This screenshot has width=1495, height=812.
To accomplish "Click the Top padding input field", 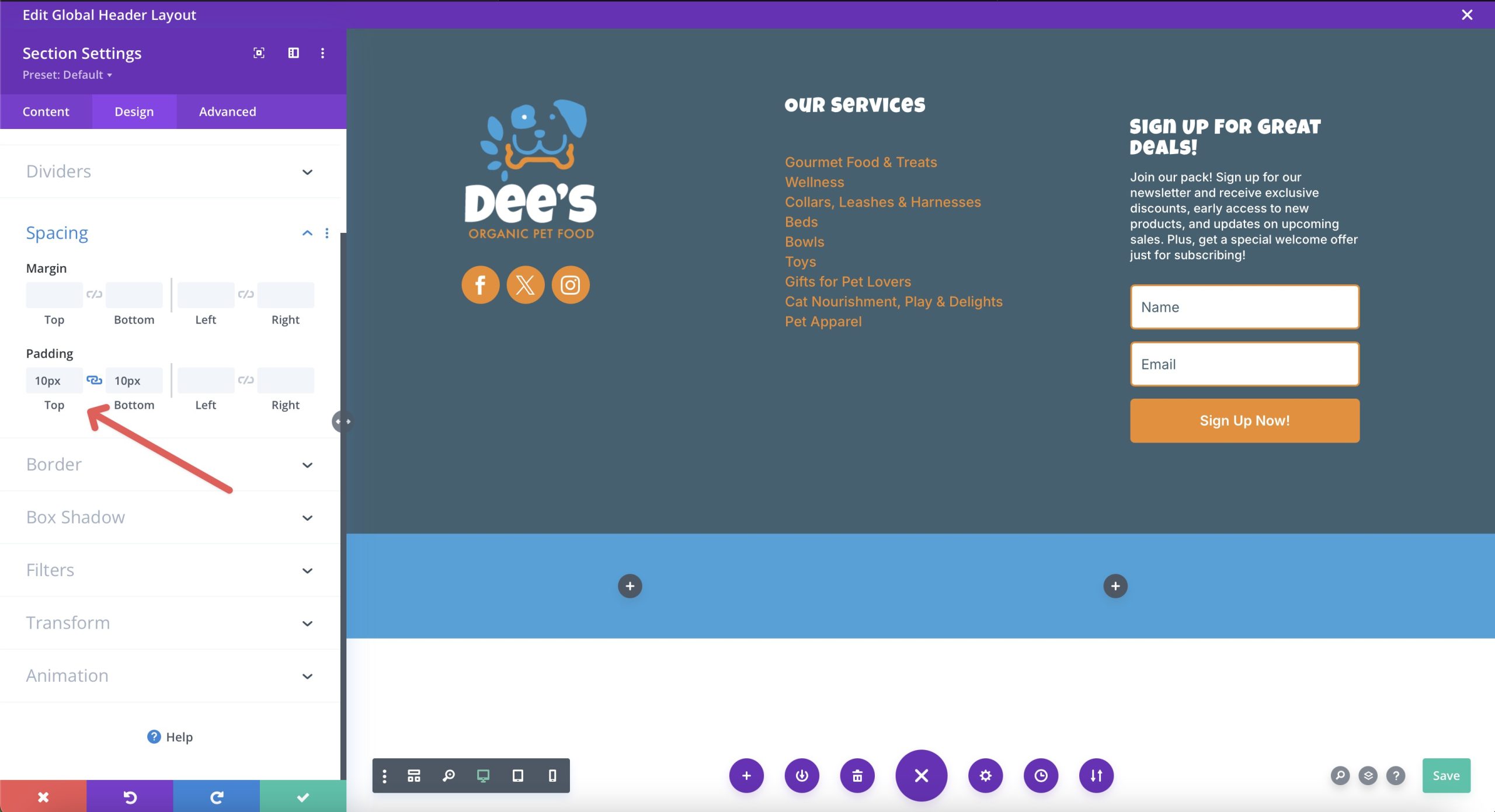I will tap(54, 379).
